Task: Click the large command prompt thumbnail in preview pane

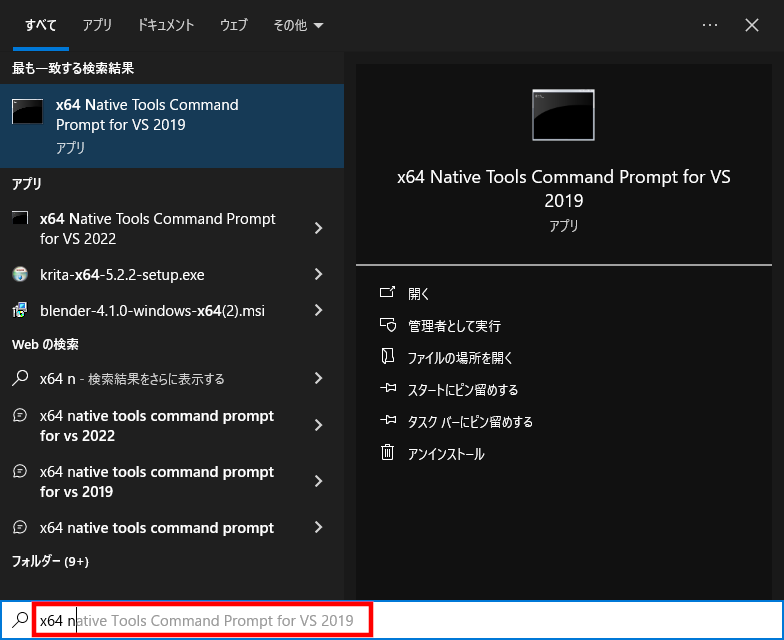Action: 564,115
